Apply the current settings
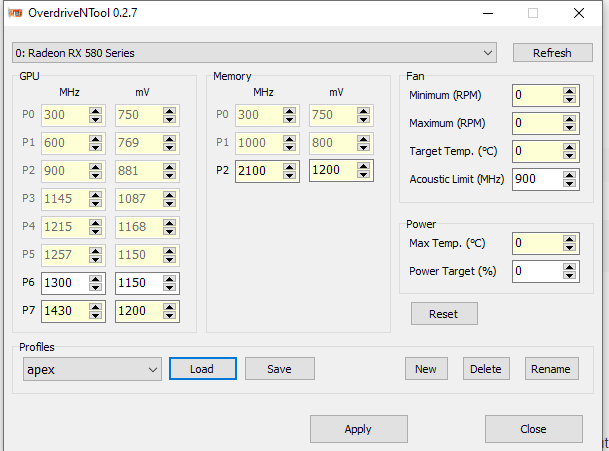The width and height of the screenshot is (609, 451). pos(358,429)
